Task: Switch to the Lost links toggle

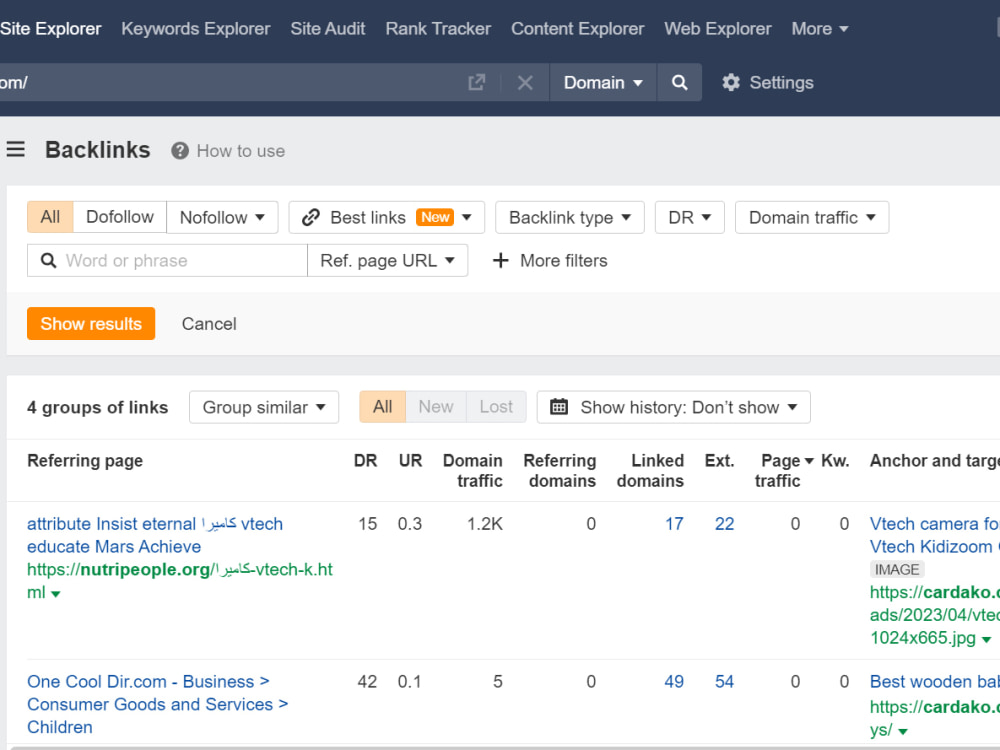Action: click(496, 407)
